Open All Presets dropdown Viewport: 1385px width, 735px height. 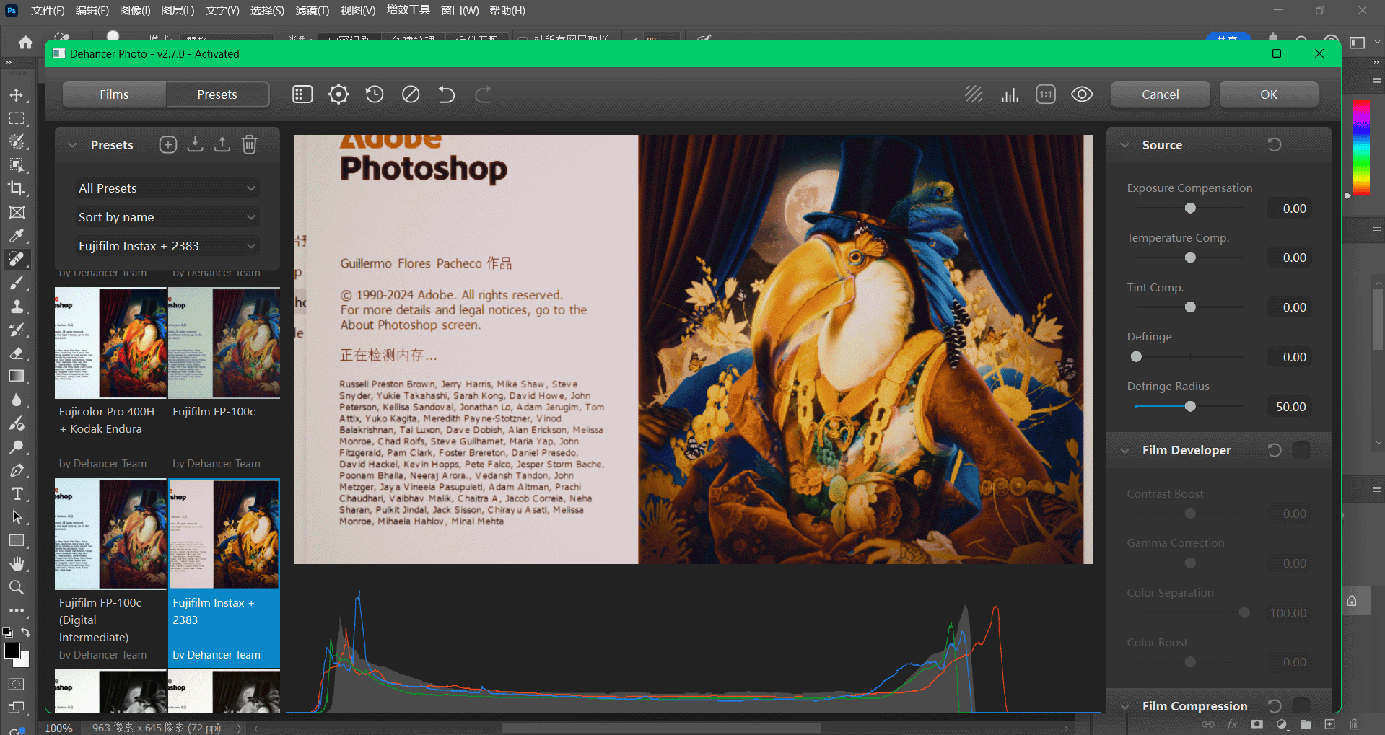pos(167,188)
